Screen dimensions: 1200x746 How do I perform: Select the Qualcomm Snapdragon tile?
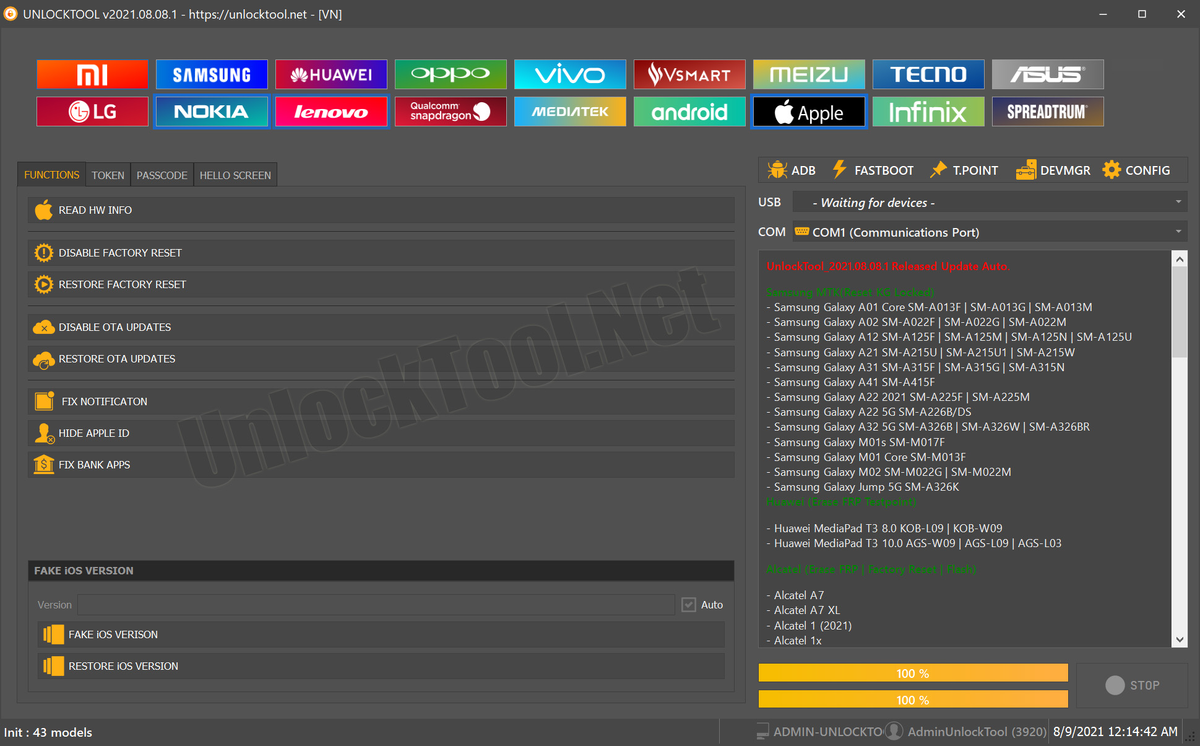tap(450, 111)
